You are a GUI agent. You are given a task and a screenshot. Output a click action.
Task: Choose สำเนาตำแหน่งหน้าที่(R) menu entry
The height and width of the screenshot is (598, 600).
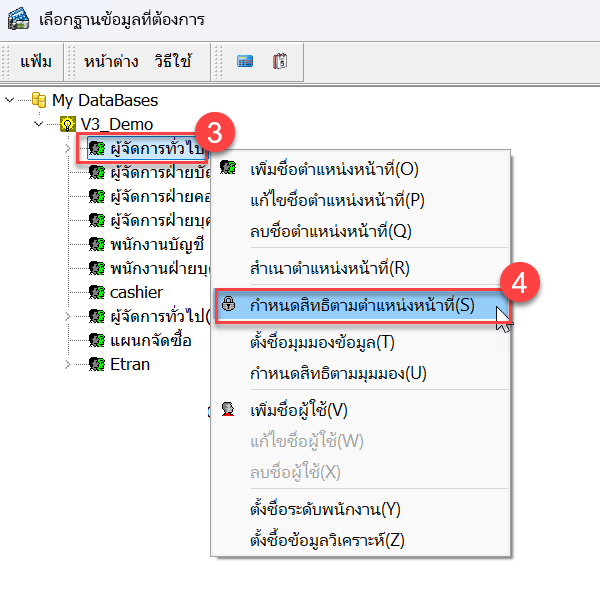tap(361, 268)
